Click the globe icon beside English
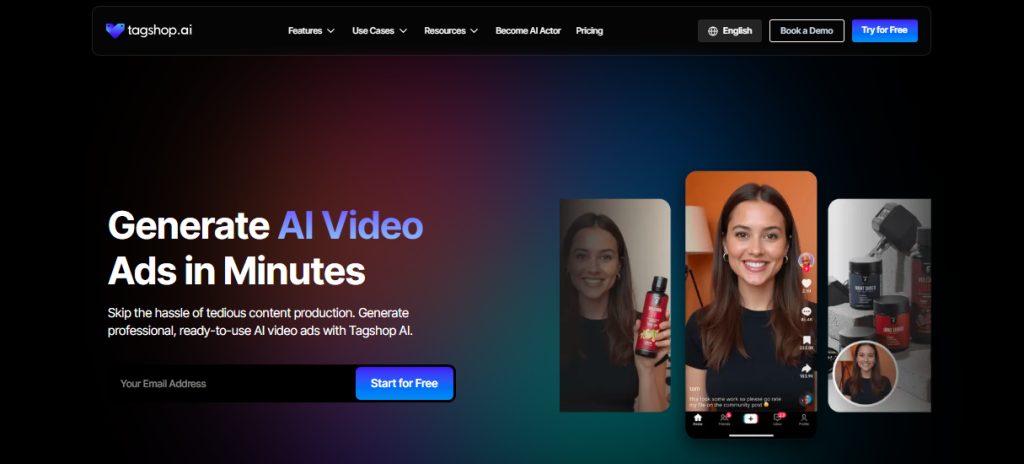This screenshot has width=1024, height=464. [x=712, y=31]
